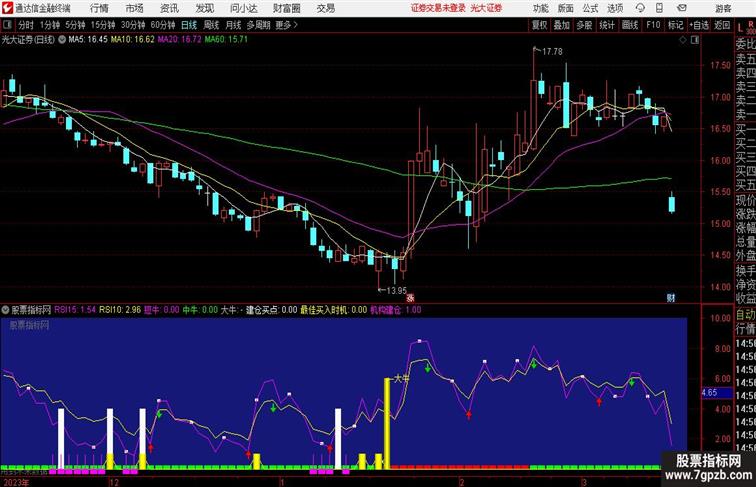The height and width of the screenshot is (487, 756).
Task: Click the MA5: 16.45 value label
Action: [88, 40]
